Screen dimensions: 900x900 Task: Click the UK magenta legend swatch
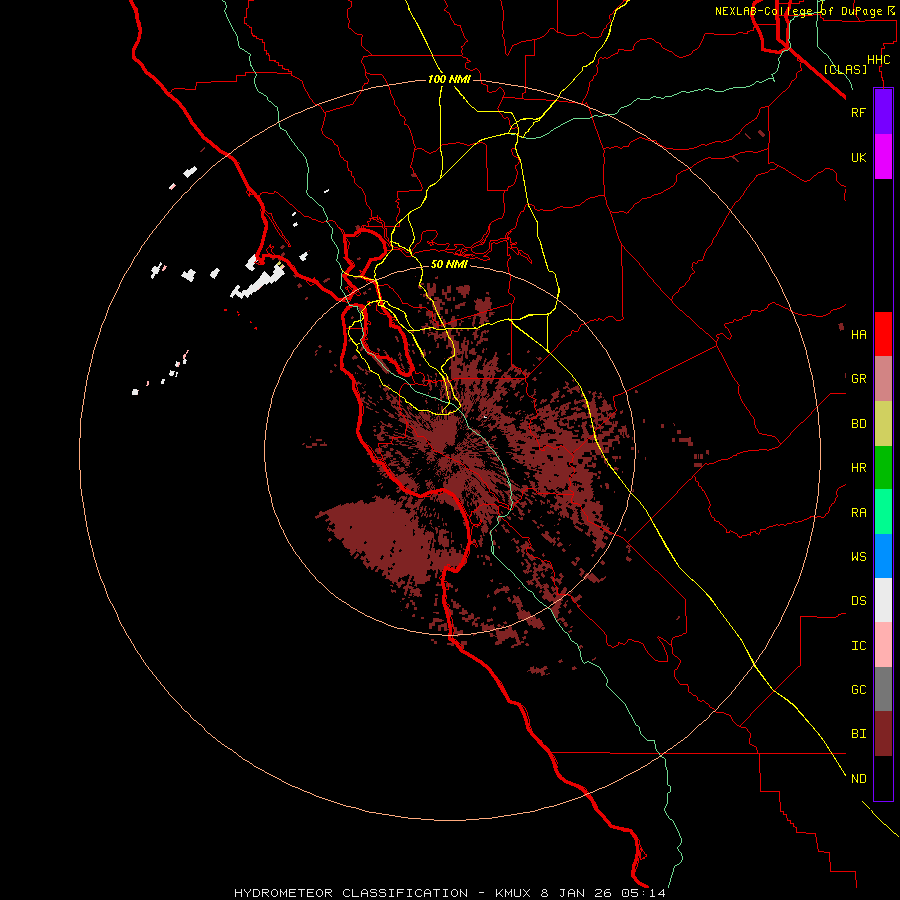tap(883, 157)
